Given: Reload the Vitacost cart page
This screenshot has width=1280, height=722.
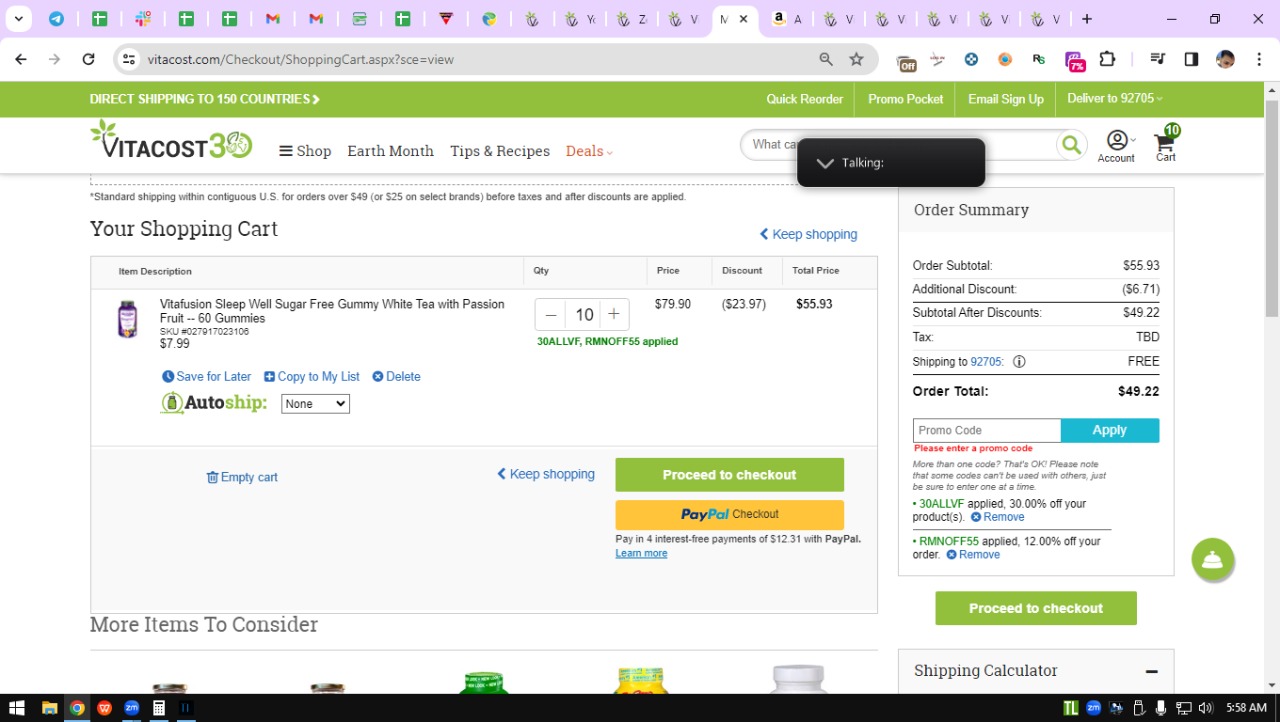Looking at the screenshot, I should 88,59.
